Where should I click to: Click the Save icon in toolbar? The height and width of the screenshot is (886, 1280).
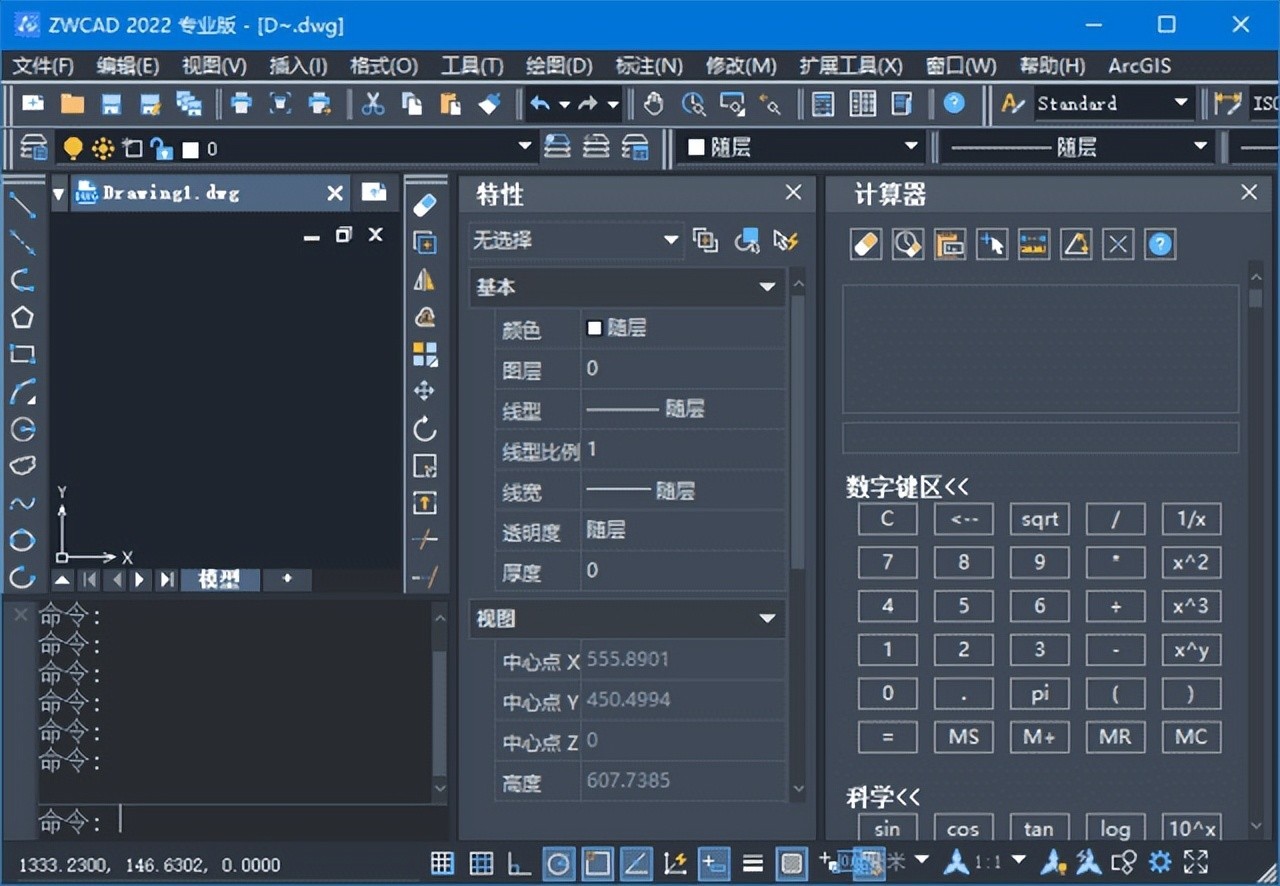point(111,103)
